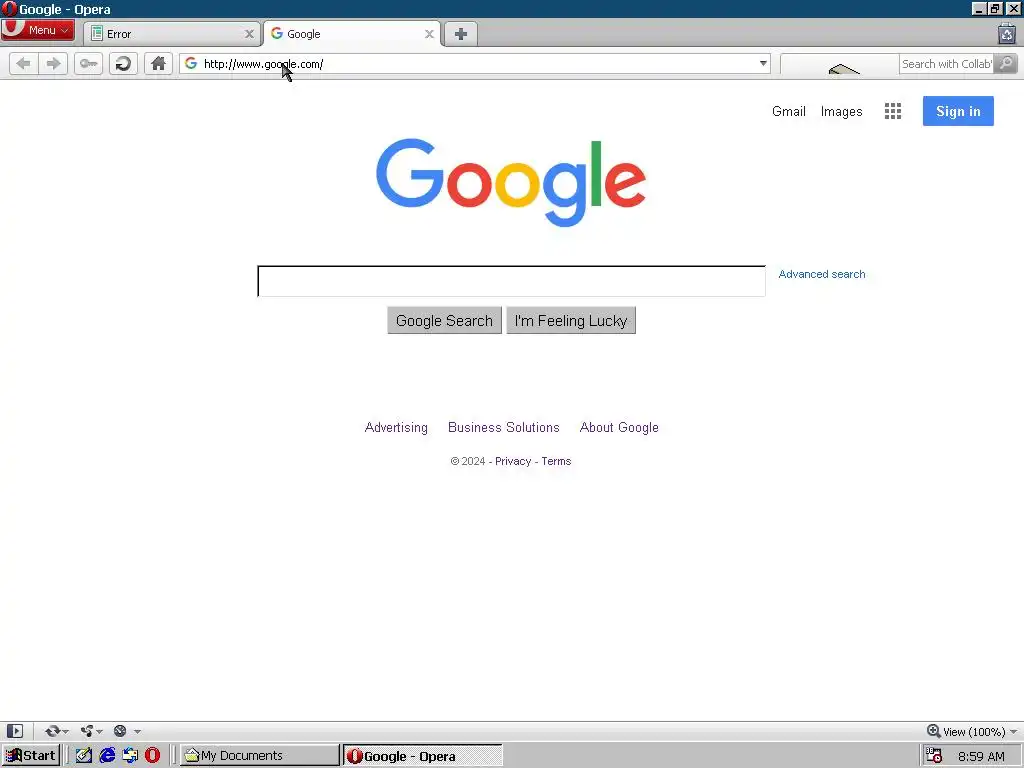
Task: Open the Terms link
Action: coord(556,461)
